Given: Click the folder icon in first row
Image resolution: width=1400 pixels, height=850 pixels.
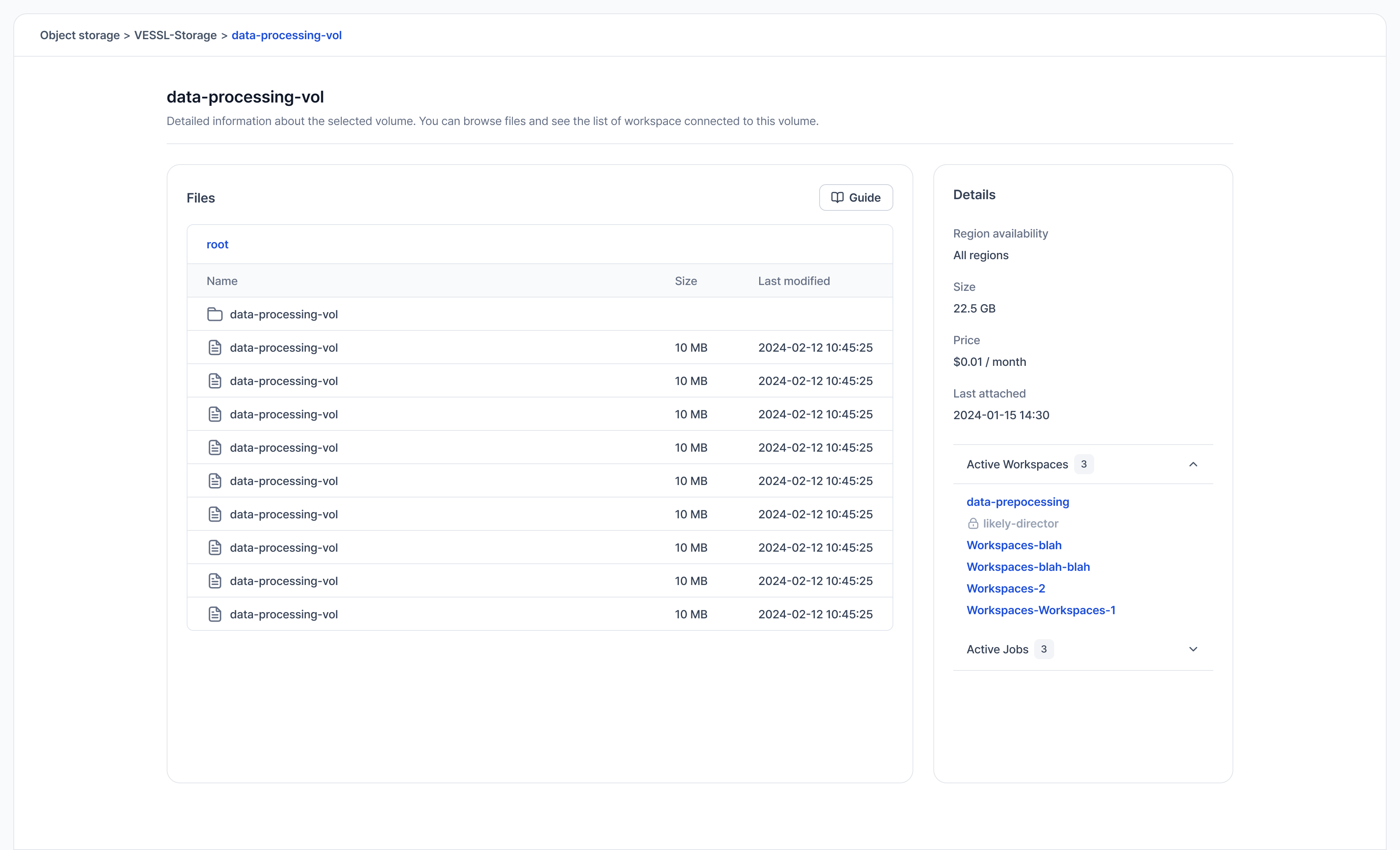Looking at the screenshot, I should (x=214, y=314).
